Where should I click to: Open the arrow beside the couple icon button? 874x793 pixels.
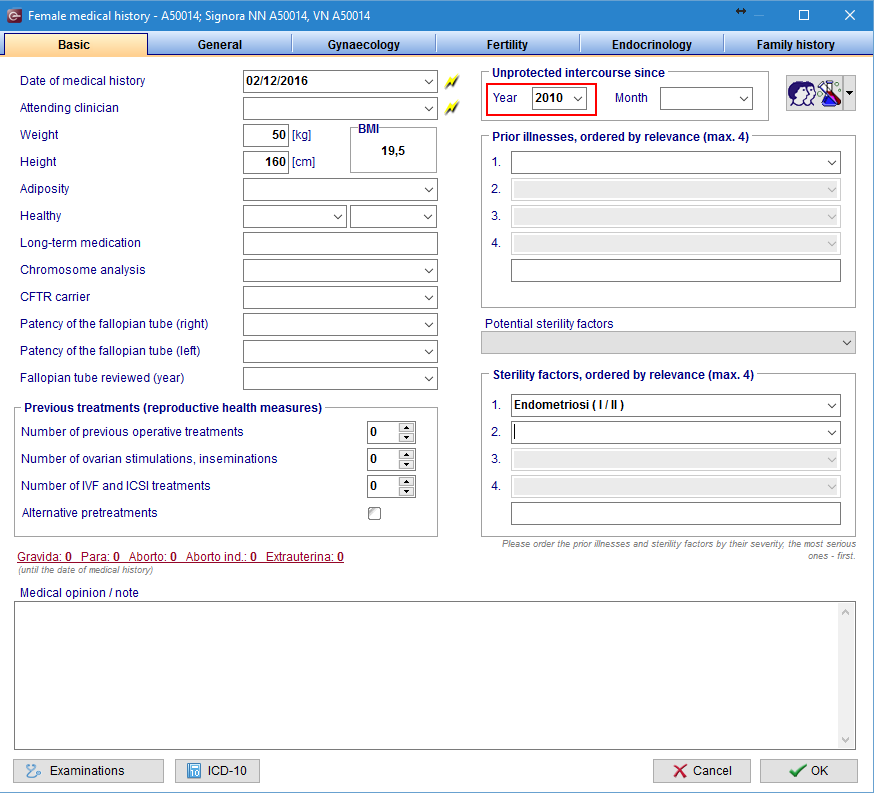click(x=849, y=93)
